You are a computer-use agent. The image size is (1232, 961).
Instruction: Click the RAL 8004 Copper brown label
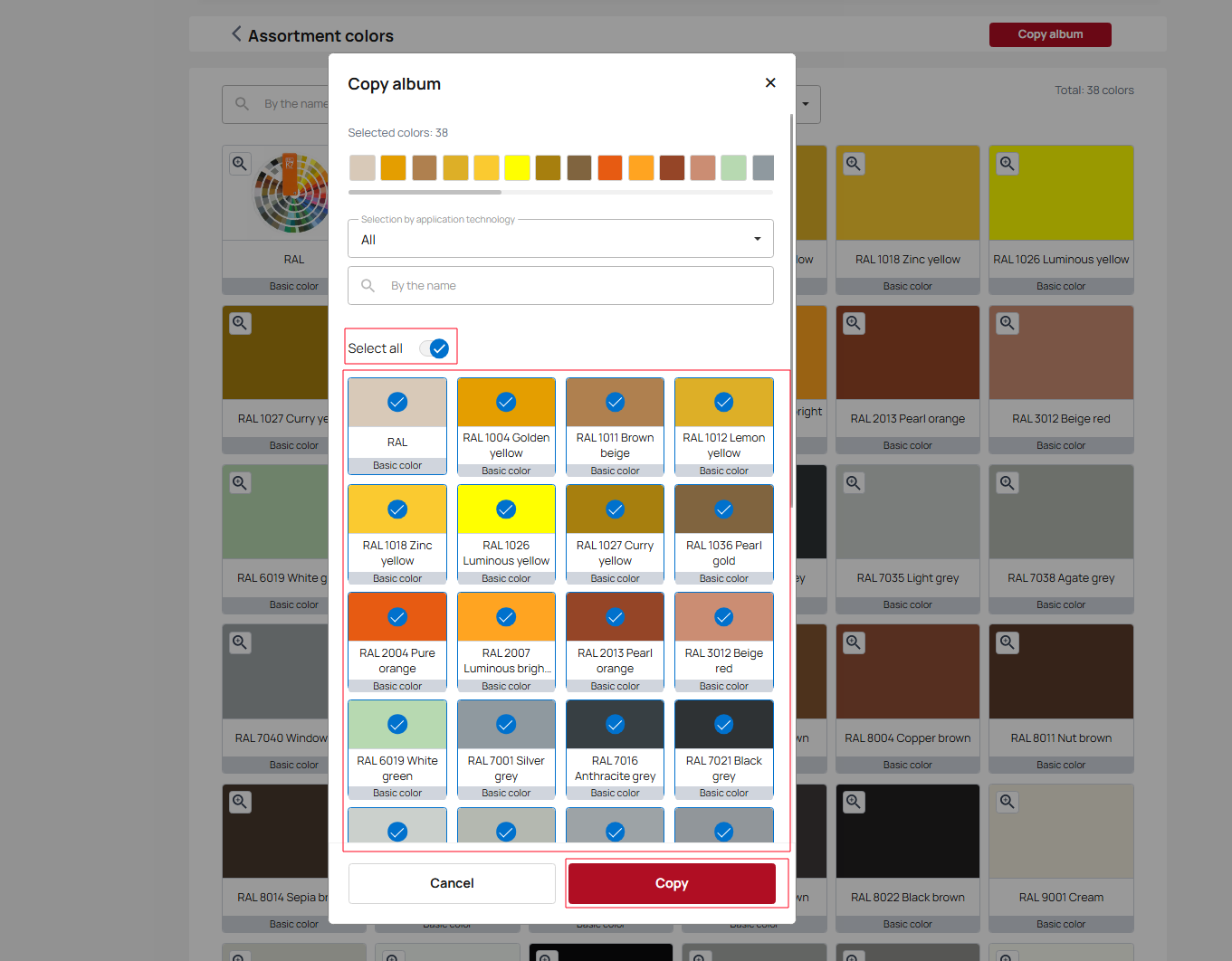907,738
